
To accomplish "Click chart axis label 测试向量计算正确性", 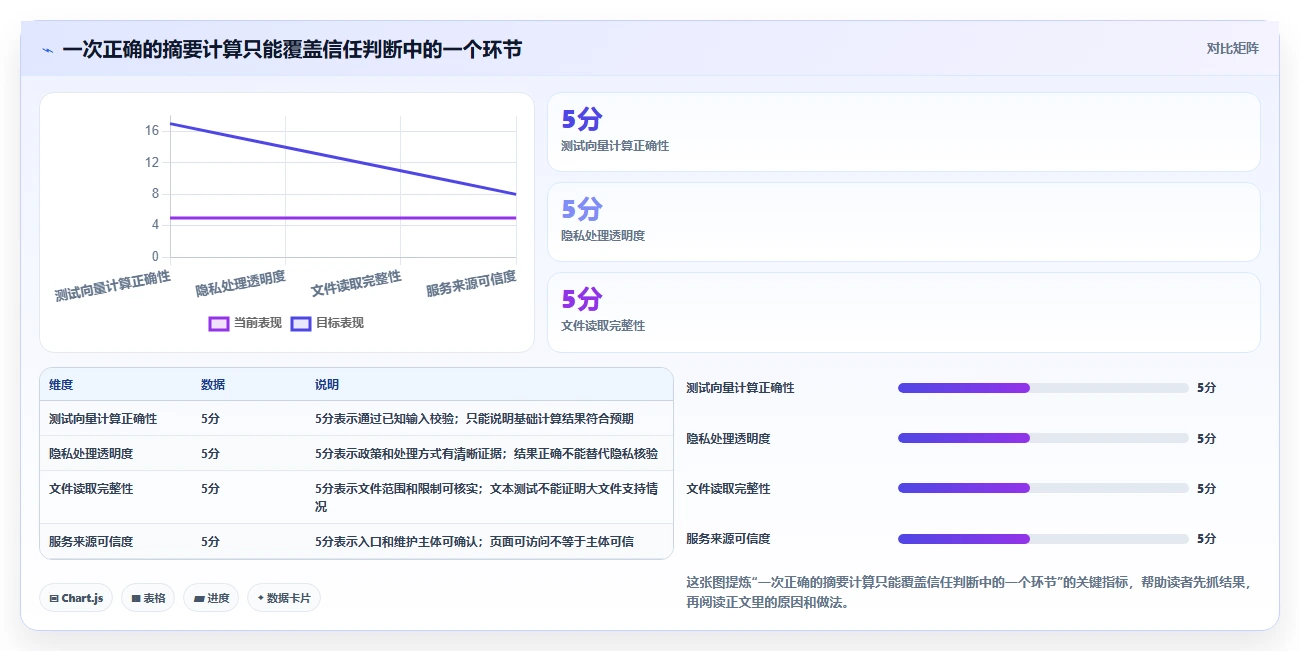I will pos(113,285).
